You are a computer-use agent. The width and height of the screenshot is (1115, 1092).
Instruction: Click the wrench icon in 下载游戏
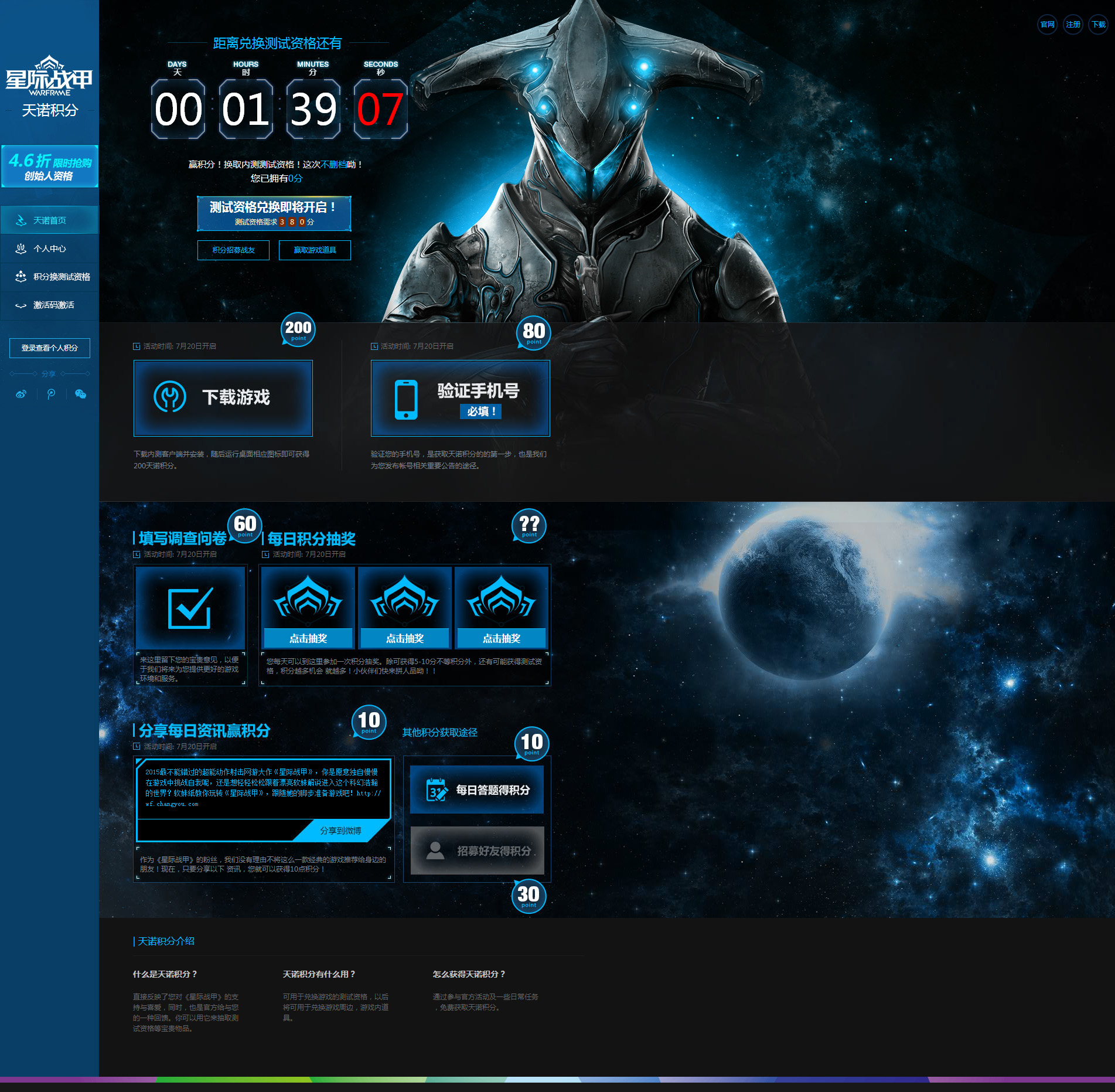click(170, 397)
